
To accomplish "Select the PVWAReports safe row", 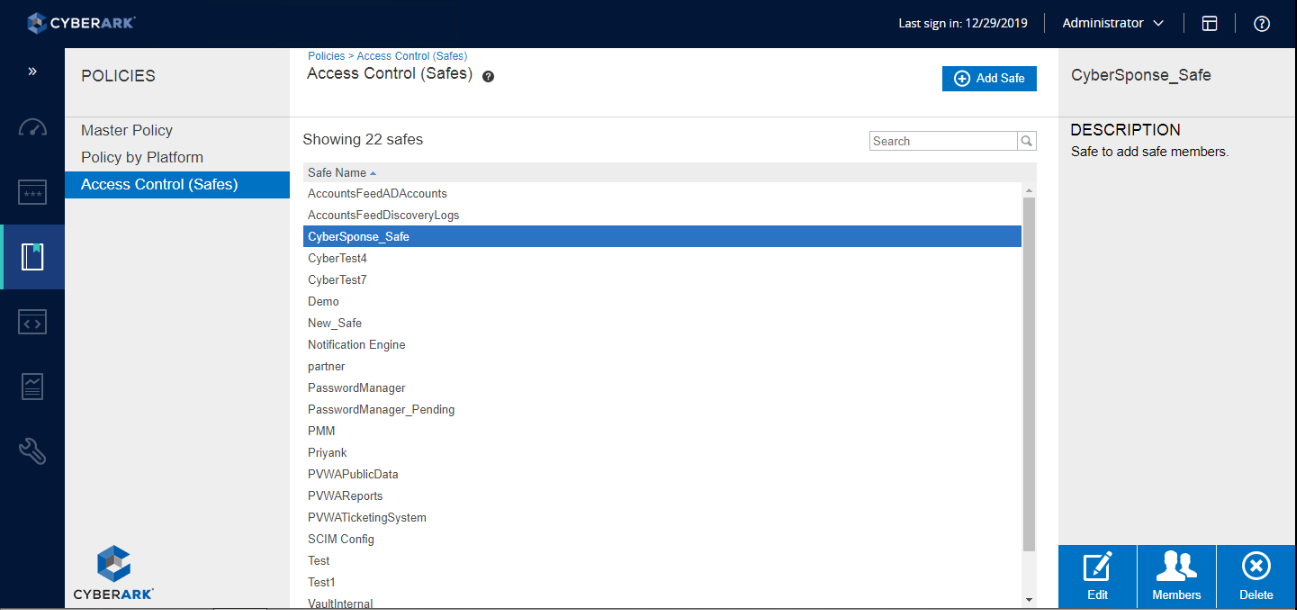I will pyautogui.click(x=662, y=496).
